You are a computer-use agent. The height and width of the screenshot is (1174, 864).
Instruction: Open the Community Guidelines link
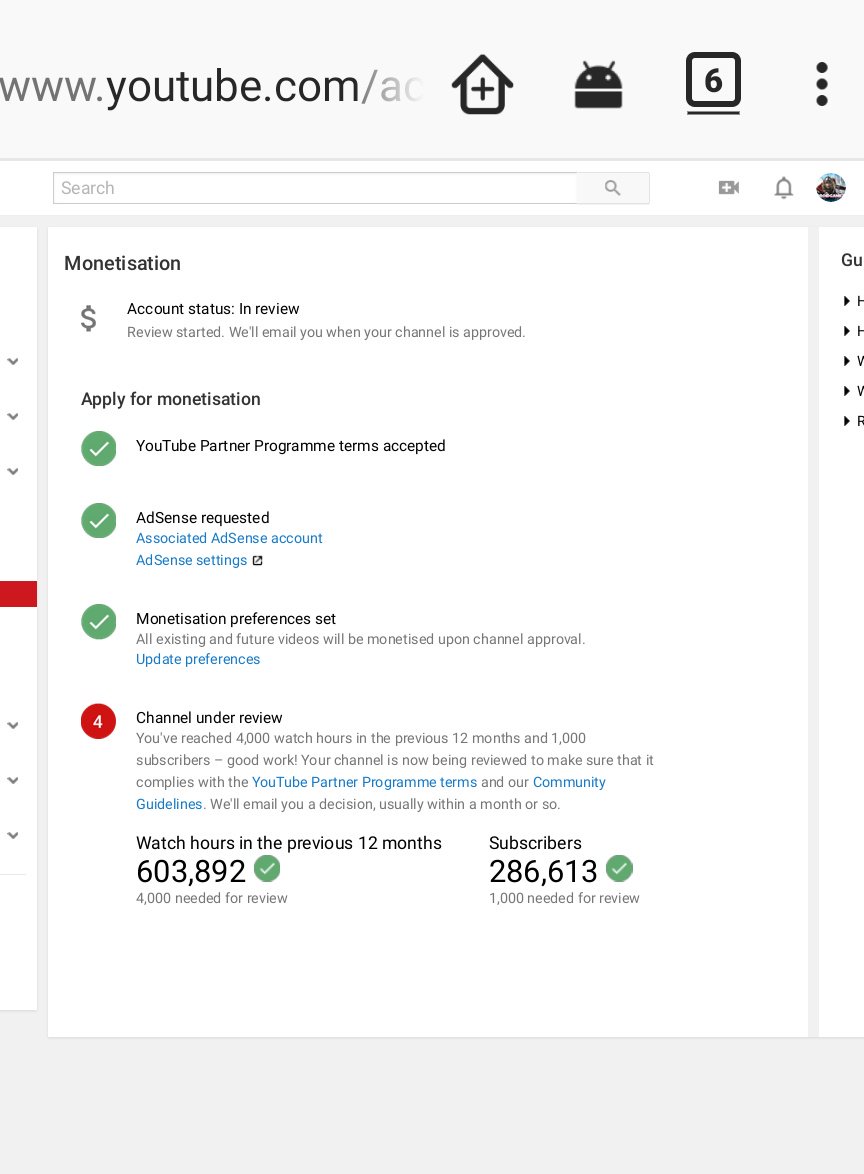point(569,782)
